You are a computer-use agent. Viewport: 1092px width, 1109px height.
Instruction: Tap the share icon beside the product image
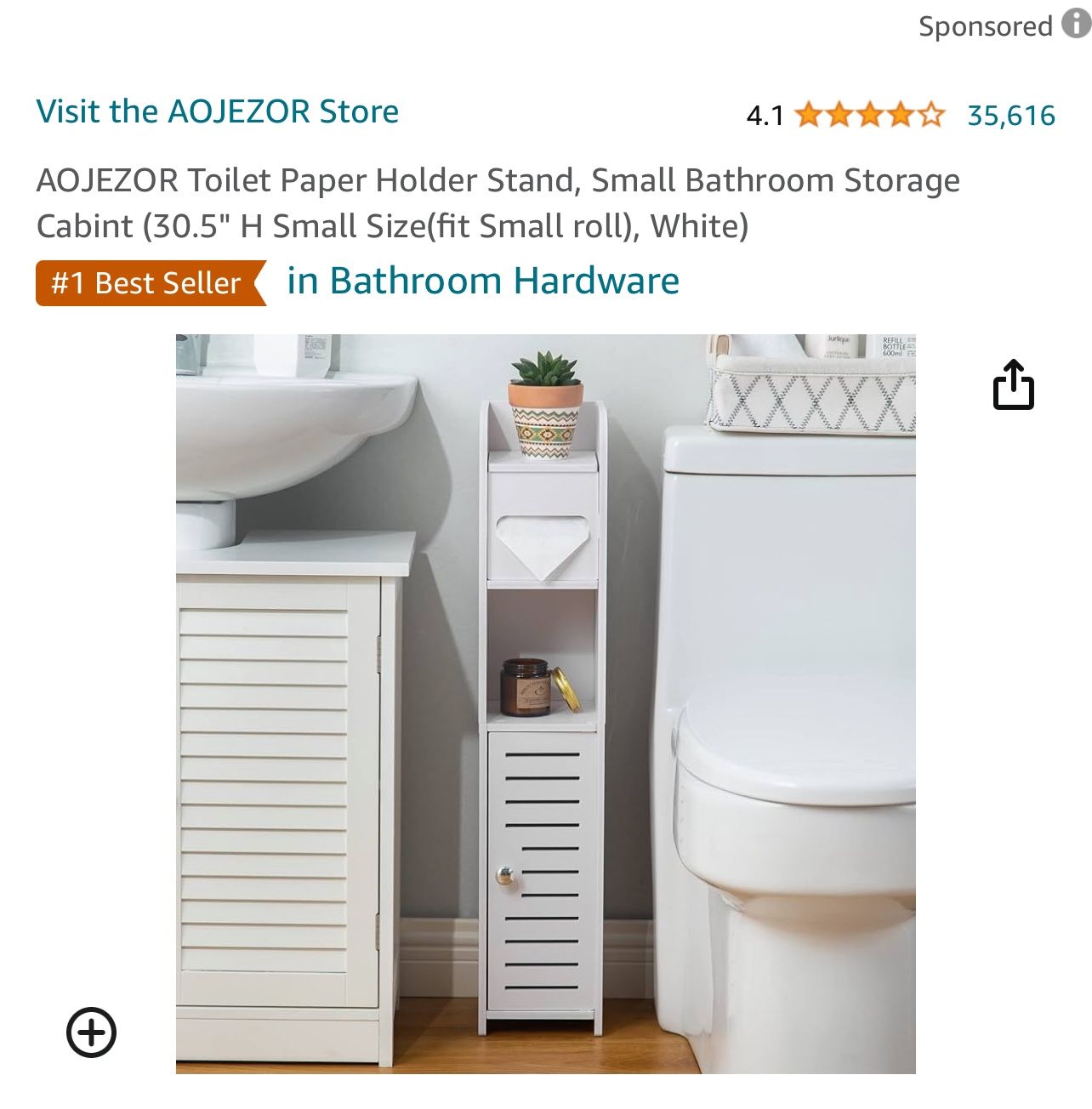1014,384
